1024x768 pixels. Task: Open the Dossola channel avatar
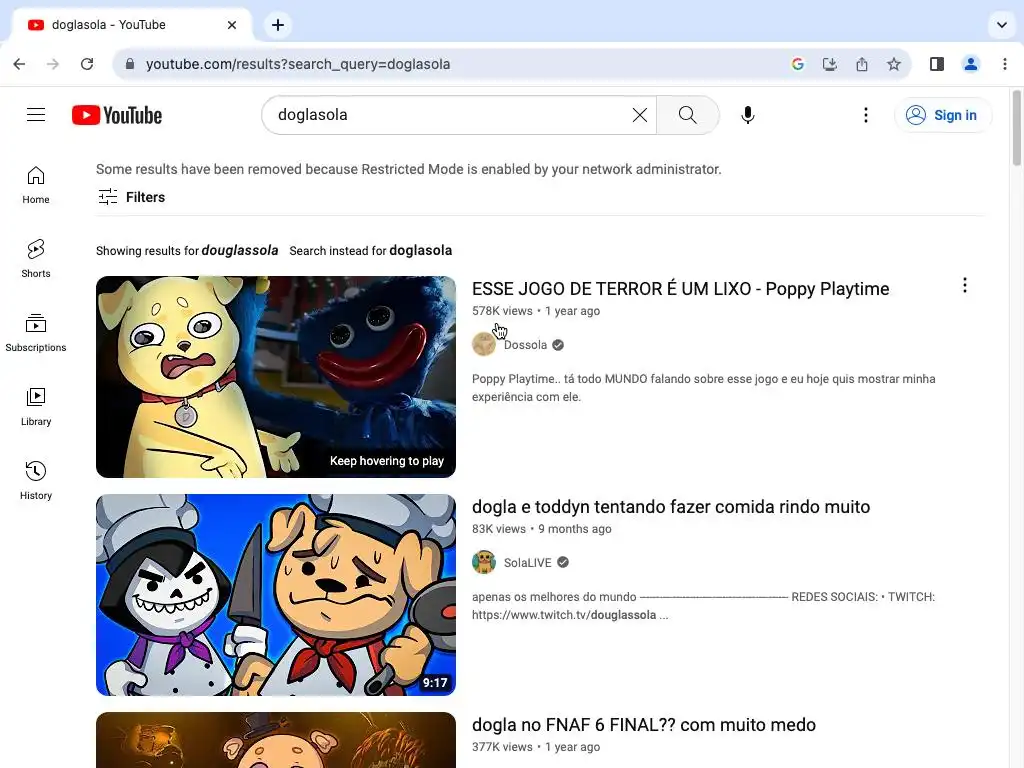tap(484, 344)
